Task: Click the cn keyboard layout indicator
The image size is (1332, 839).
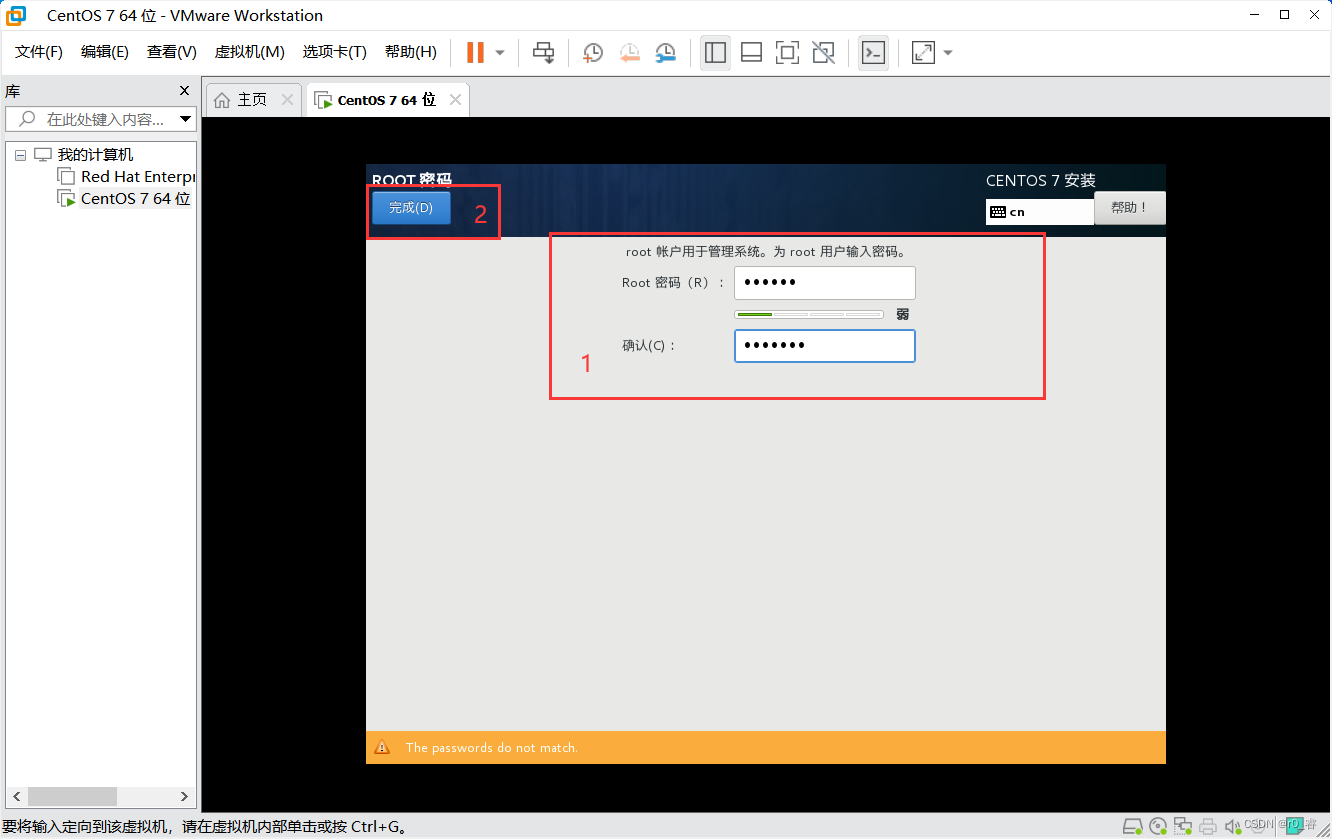Action: (1040, 212)
